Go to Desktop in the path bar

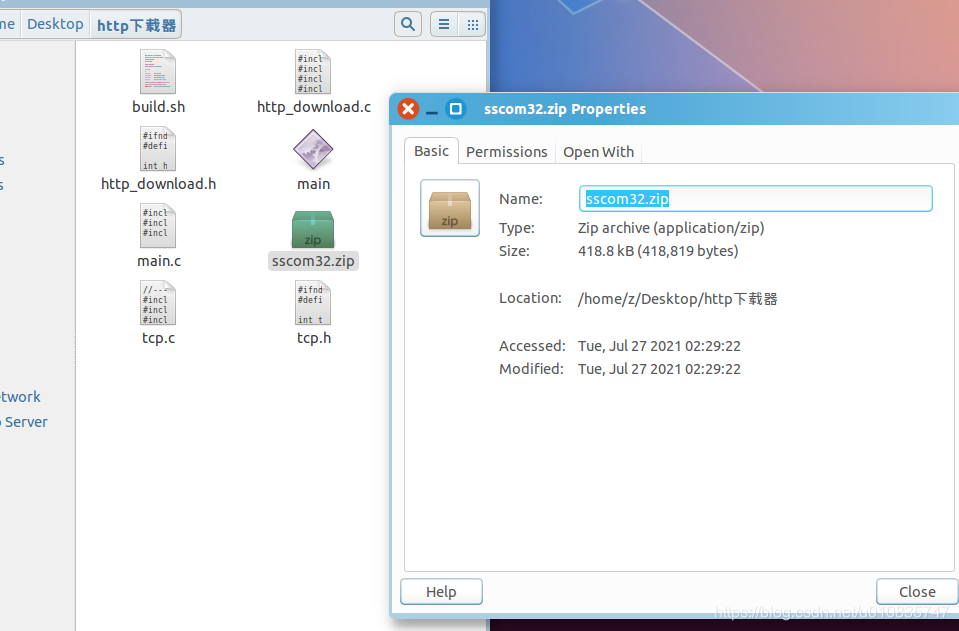(55, 24)
